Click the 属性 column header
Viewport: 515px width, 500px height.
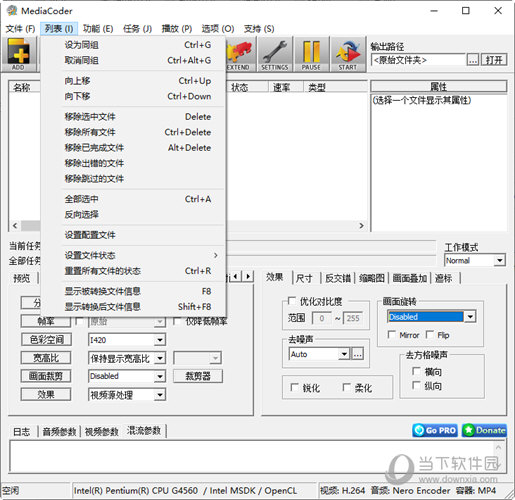pyautogui.click(x=439, y=87)
